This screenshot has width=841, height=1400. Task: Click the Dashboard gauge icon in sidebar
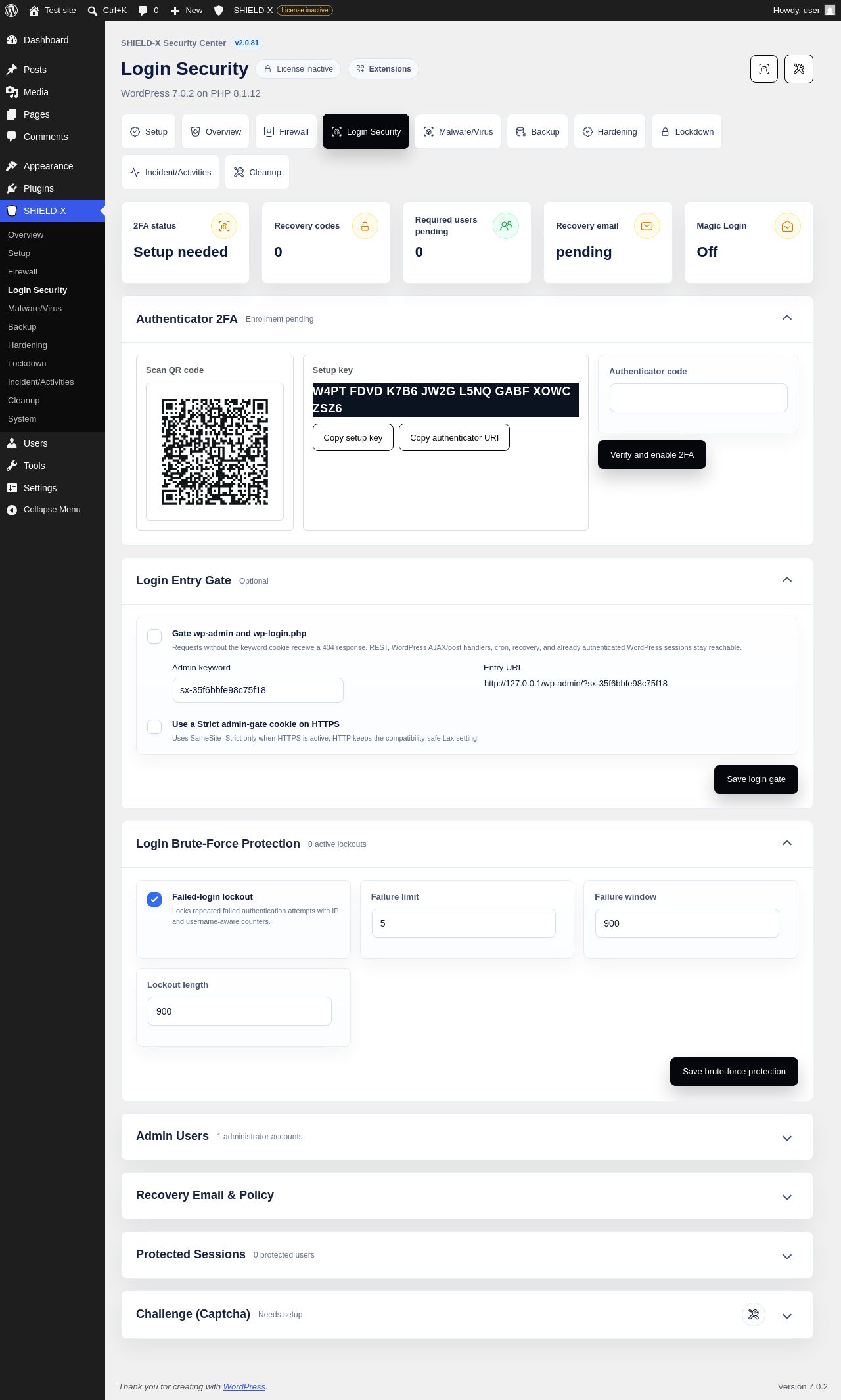pyautogui.click(x=12, y=40)
